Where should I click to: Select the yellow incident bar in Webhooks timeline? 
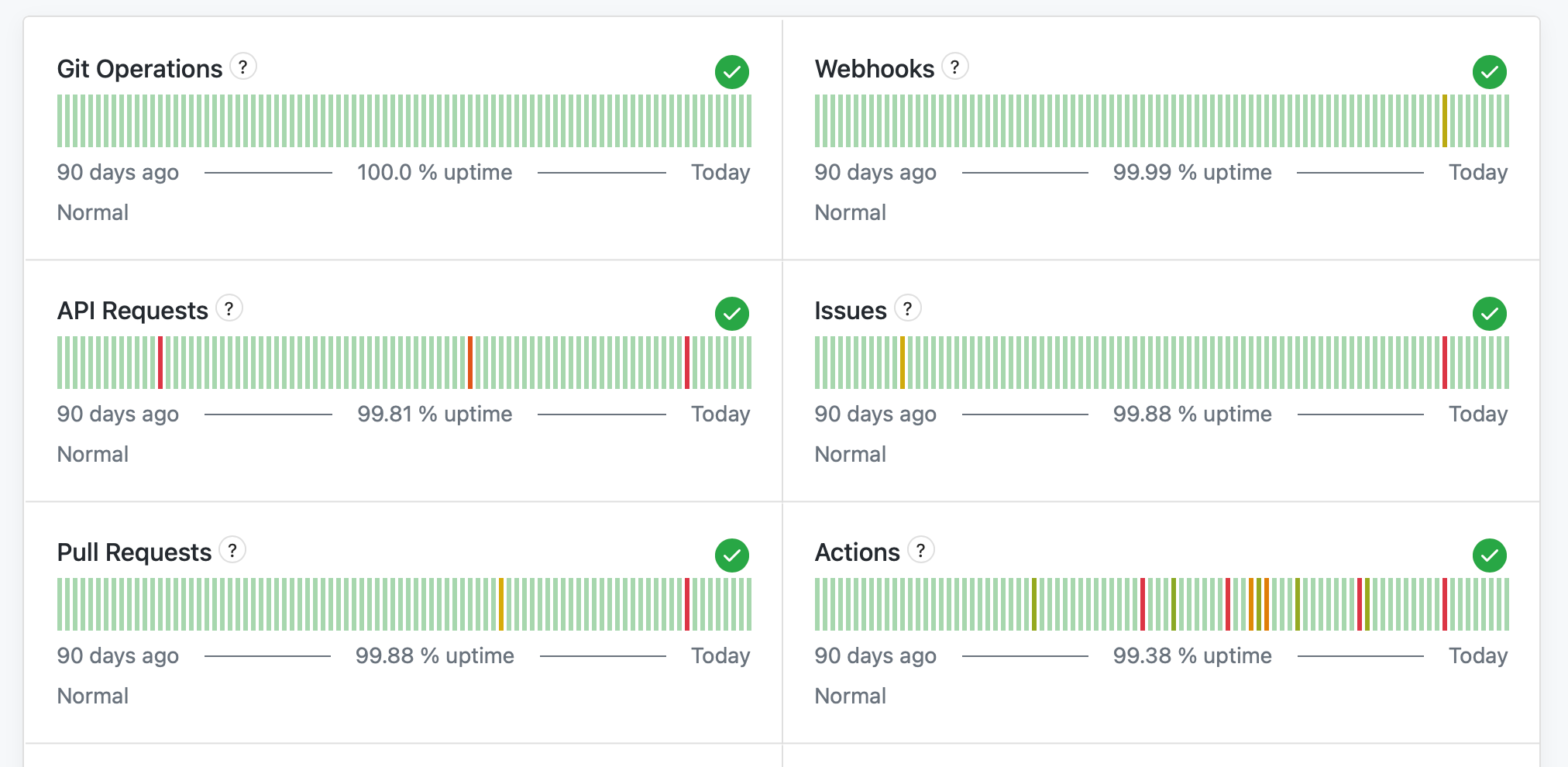coord(1445,121)
